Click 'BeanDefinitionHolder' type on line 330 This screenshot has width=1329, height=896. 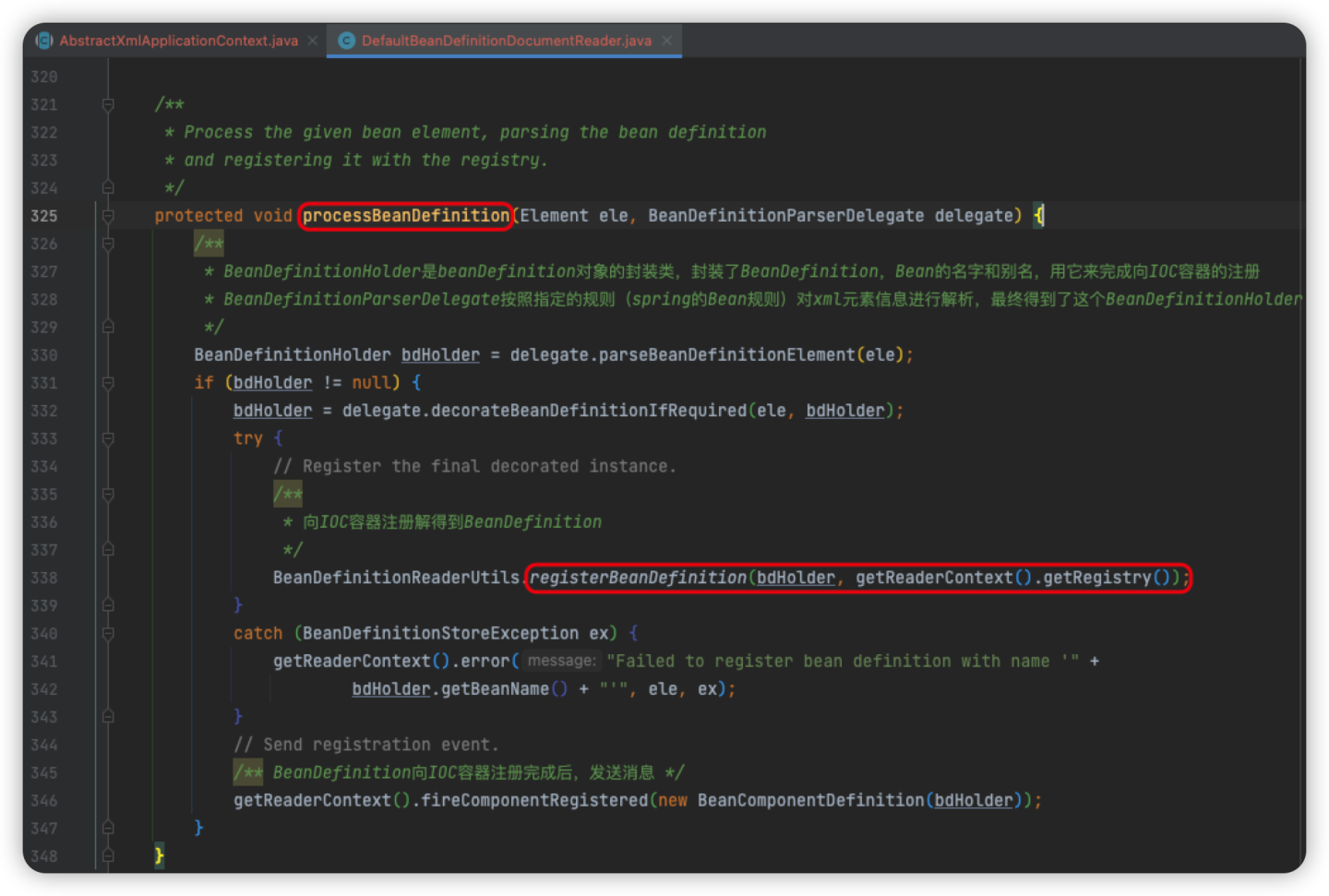(293, 355)
